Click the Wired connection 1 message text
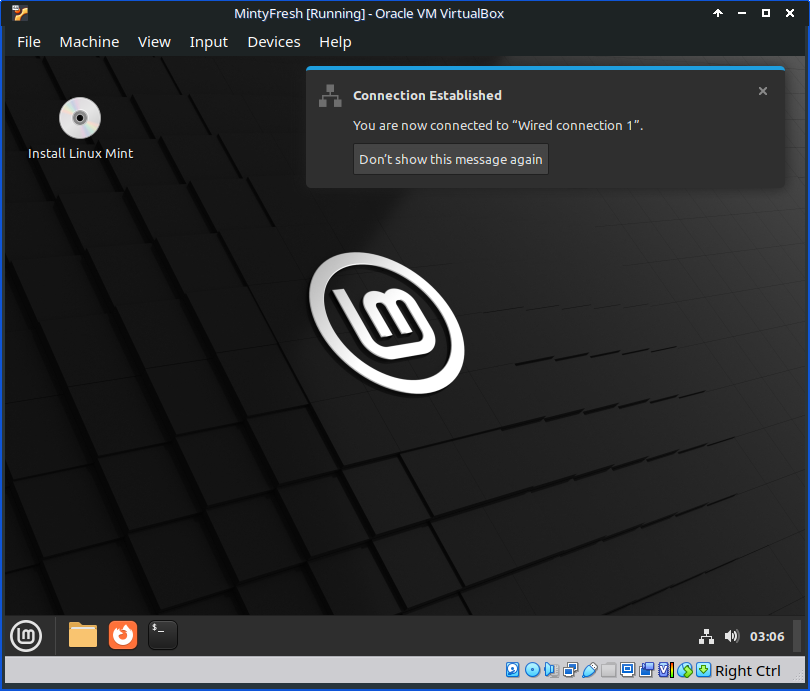Image resolution: width=810 pixels, height=691 pixels. coord(498,125)
